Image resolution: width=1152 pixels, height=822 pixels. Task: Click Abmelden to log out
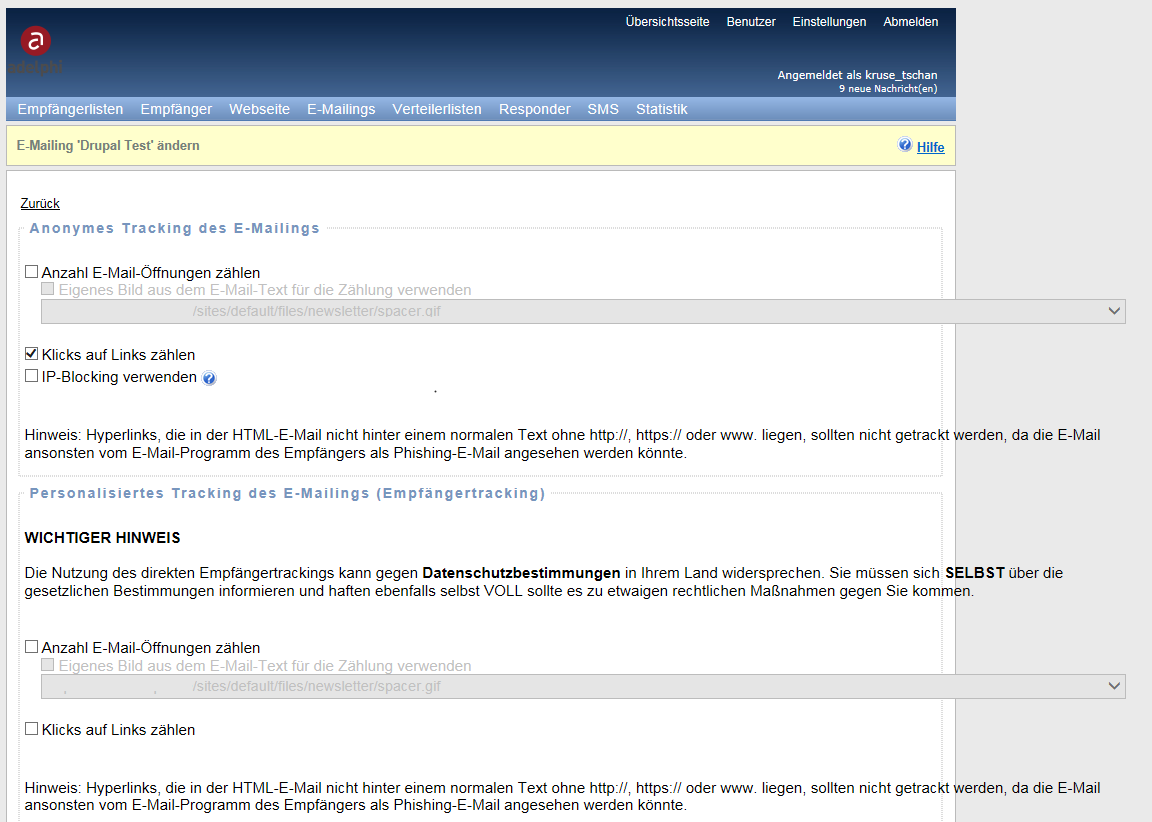(910, 22)
